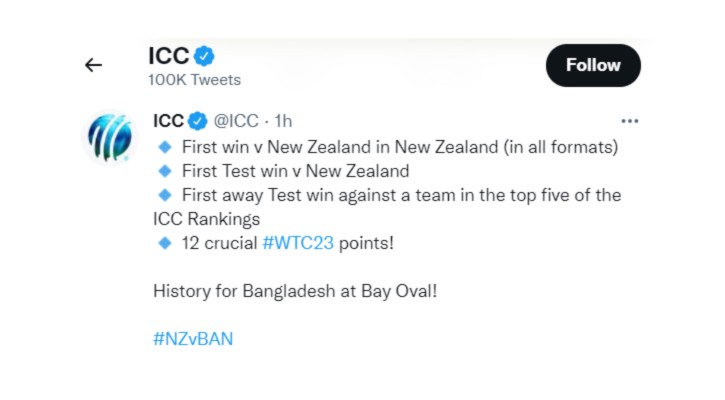Image resolution: width=725 pixels, height=400 pixels.
Task: Click the 'ICC Rankings' text in the tweet
Action: click(x=207, y=219)
